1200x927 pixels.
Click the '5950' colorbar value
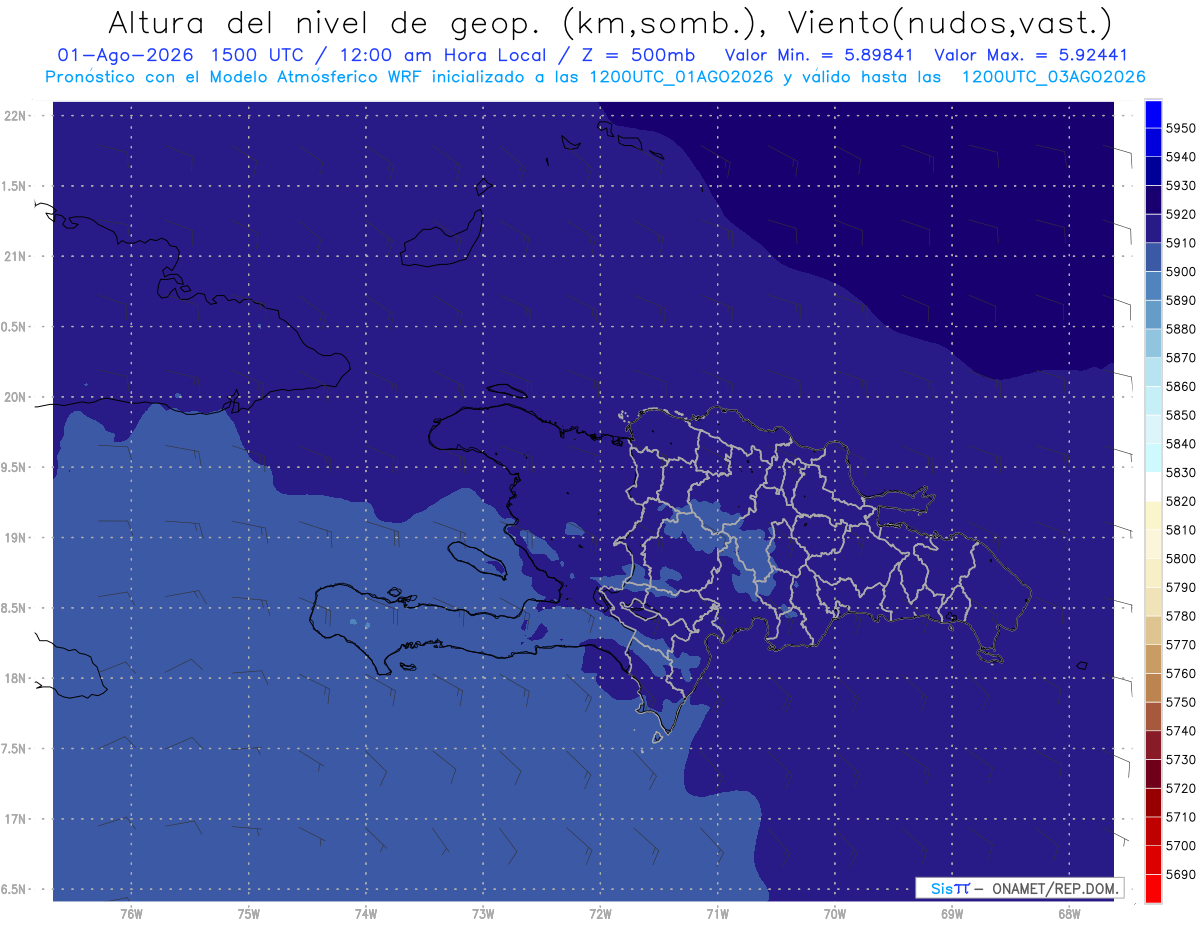(1181, 129)
